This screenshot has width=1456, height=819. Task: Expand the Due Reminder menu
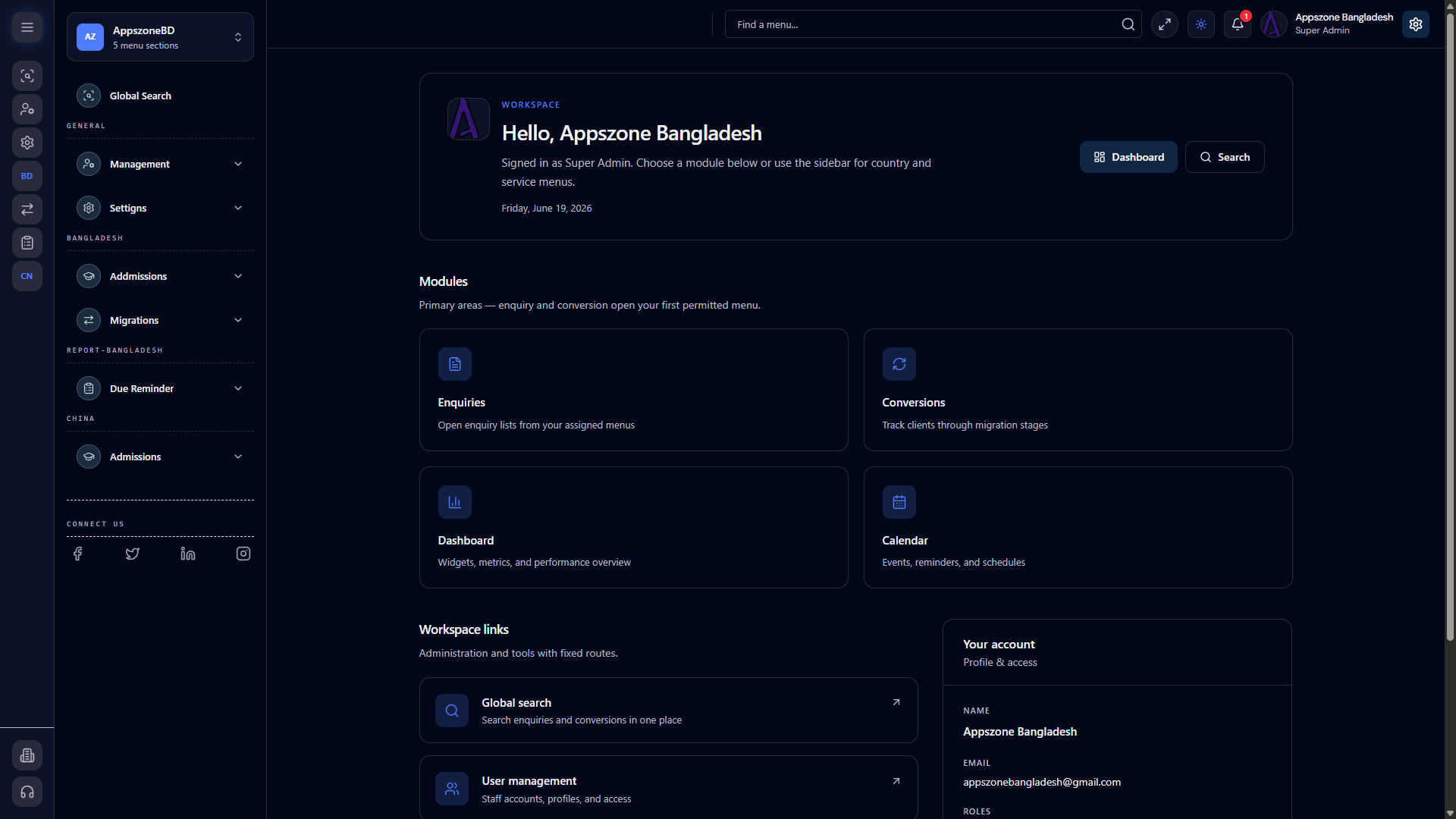(160, 388)
